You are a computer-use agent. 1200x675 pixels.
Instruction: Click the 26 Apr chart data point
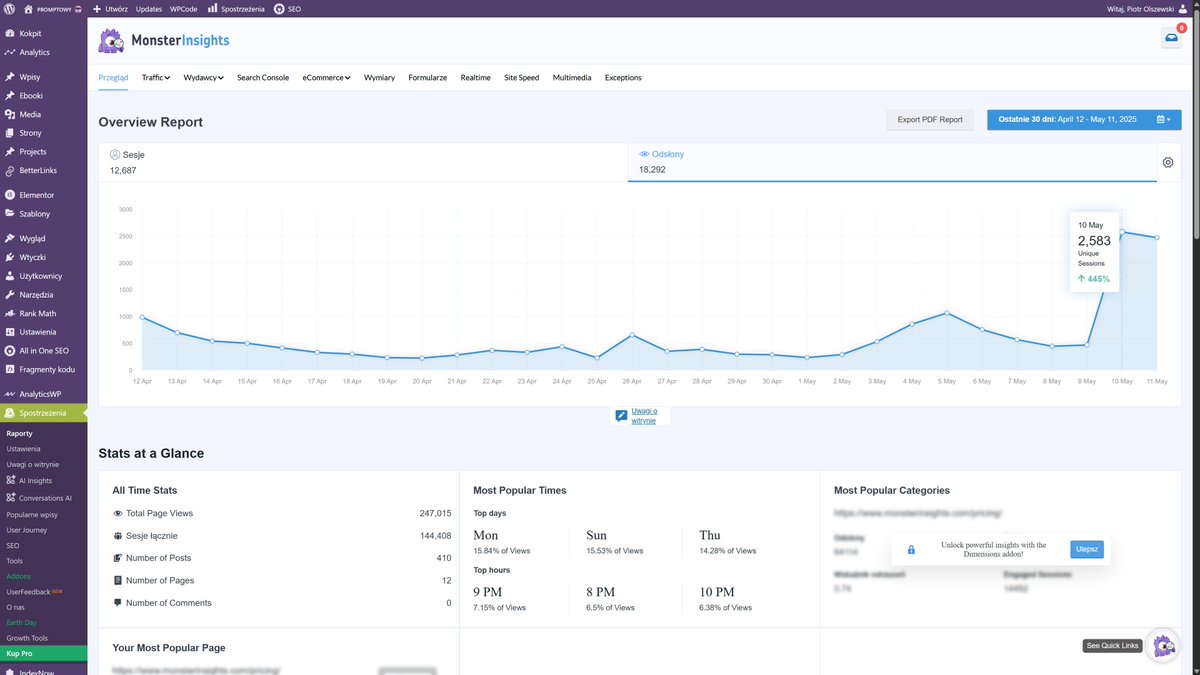pos(632,335)
